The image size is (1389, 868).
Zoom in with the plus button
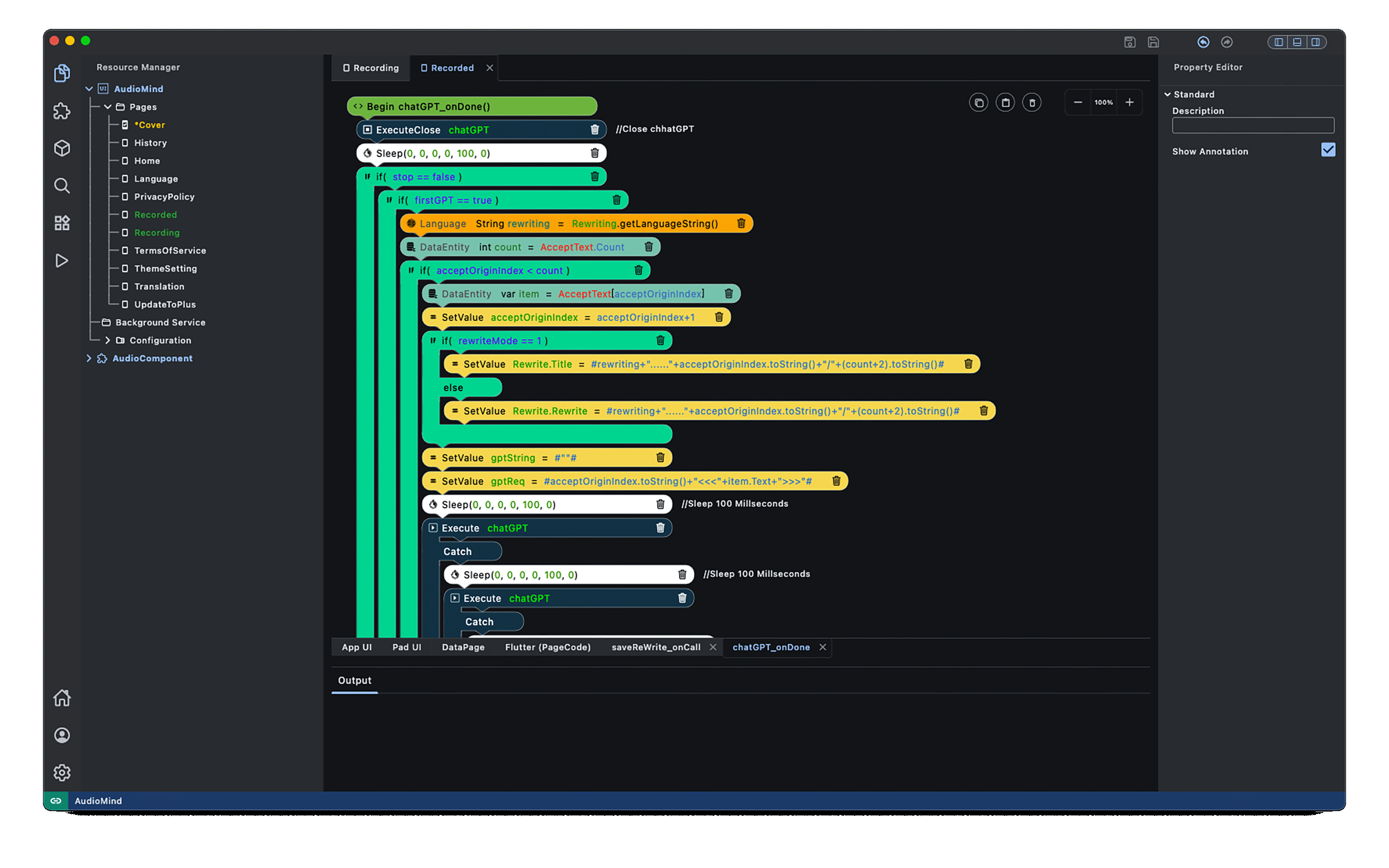[x=1130, y=102]
